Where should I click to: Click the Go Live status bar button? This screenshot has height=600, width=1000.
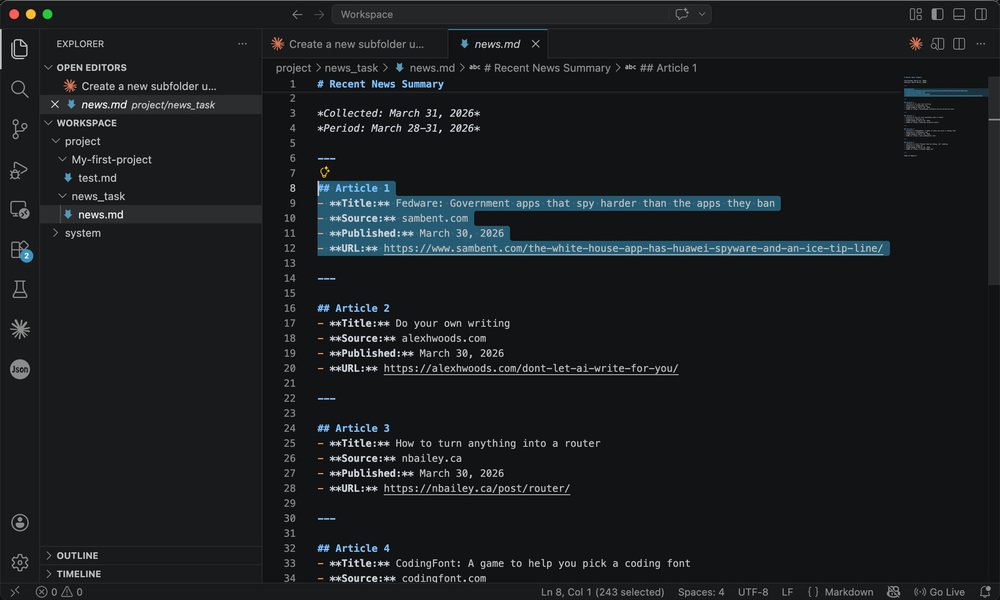tap(940, 592)
